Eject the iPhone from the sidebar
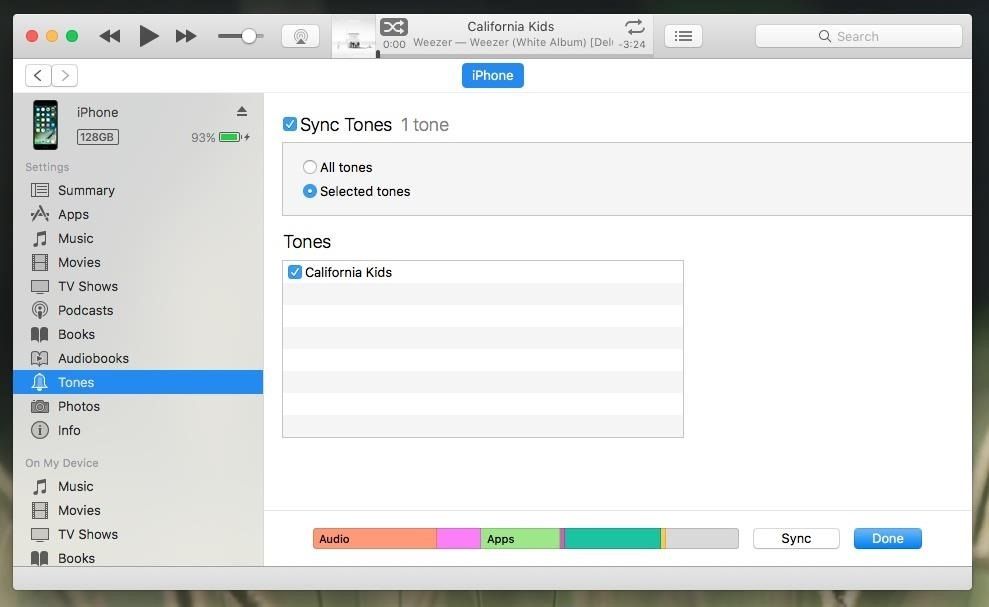The width and height of the screenshot is (989, 607). pyautogui.click(x=242, y=111)
